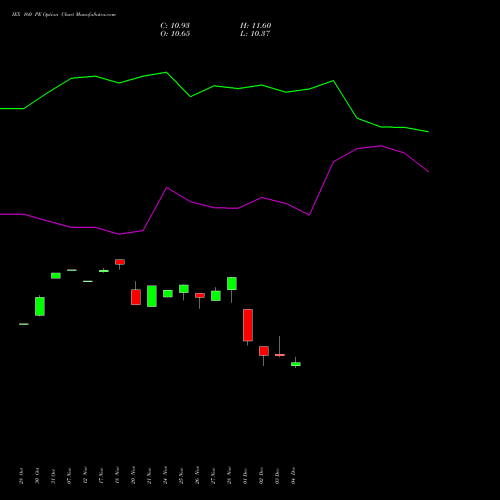Click the open value 'O: 10.65'
Viewport: 500px width, 500px height.
[x=175, y=34]
